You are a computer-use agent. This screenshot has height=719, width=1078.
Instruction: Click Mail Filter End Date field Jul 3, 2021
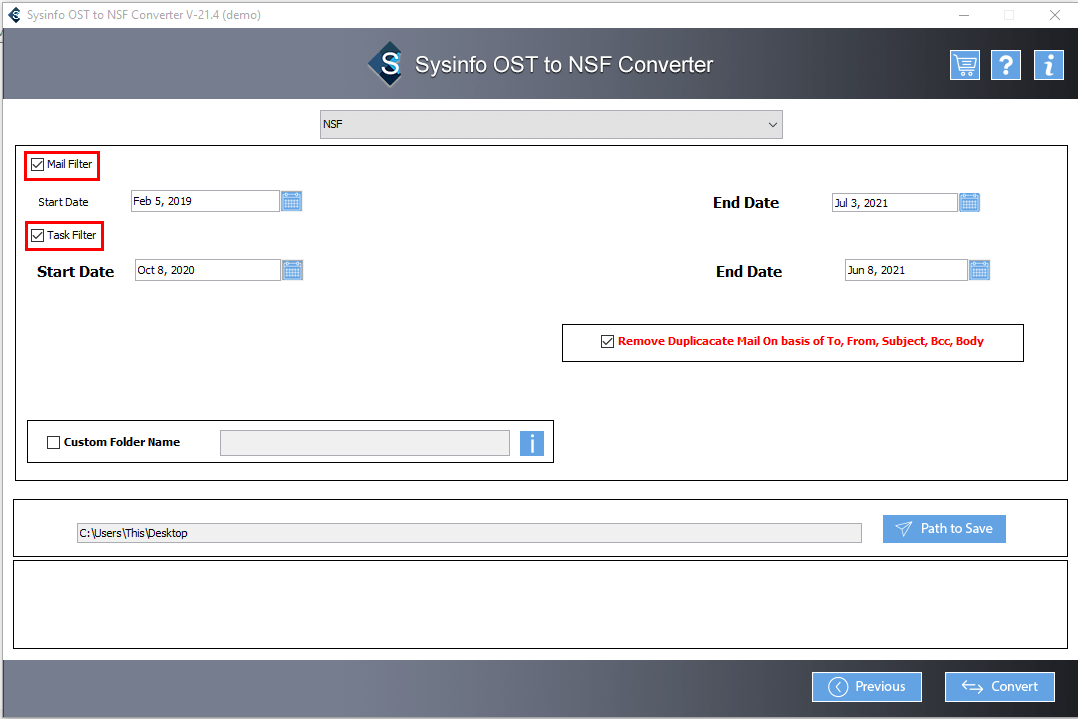pyautogui.click(x=894, y=203)
